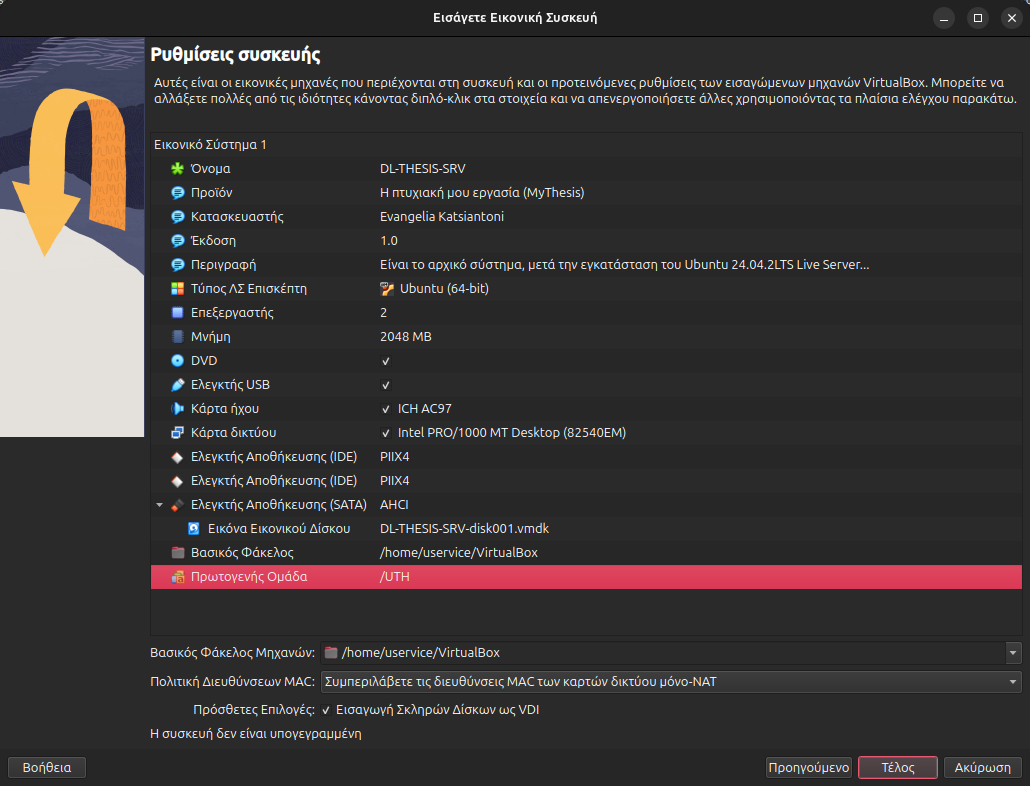The image size is (1030, 786).
Task: Click the green star icon beside Όνομα
Action: [x=177, y=169]
